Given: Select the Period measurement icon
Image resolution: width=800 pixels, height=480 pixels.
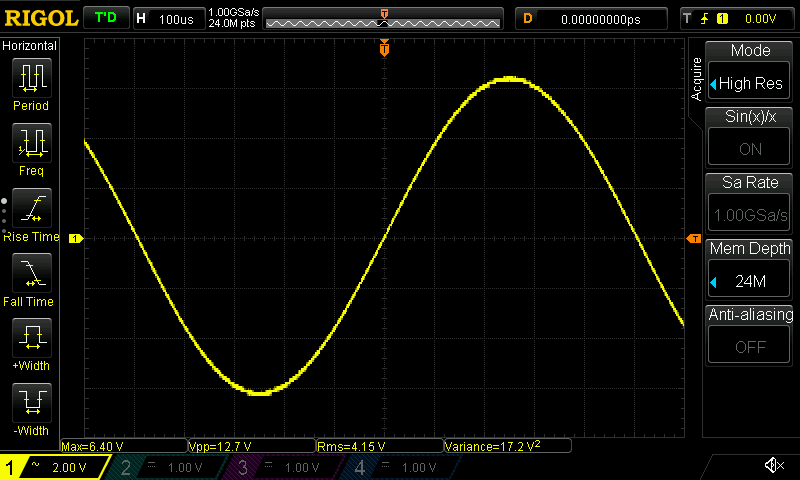Looking at the screenshot, I should [x=32, y=85].
